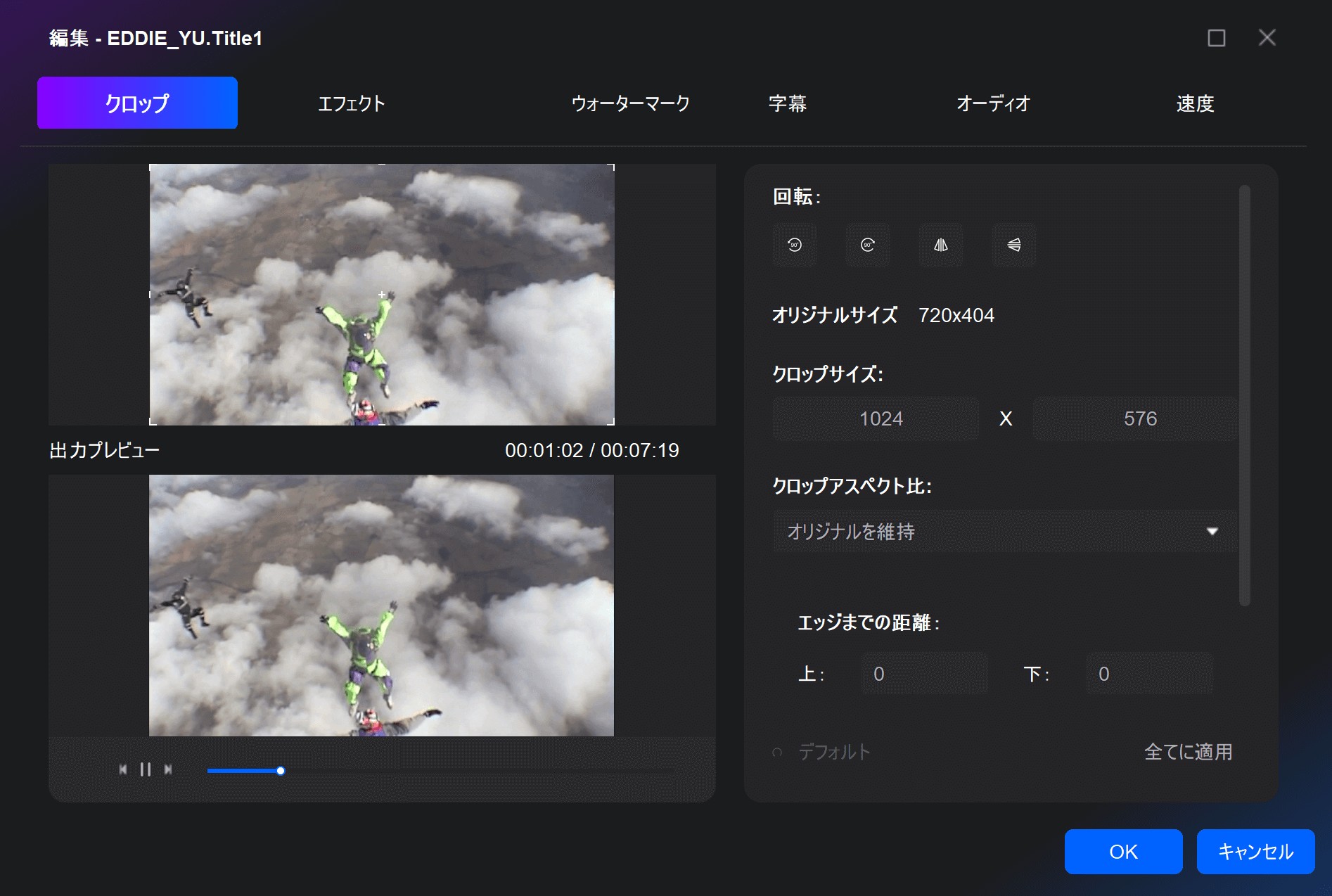Confirm edits with the OK button
The width and height of the screenshot is (1332, 896).
(x=1123, y=852)
